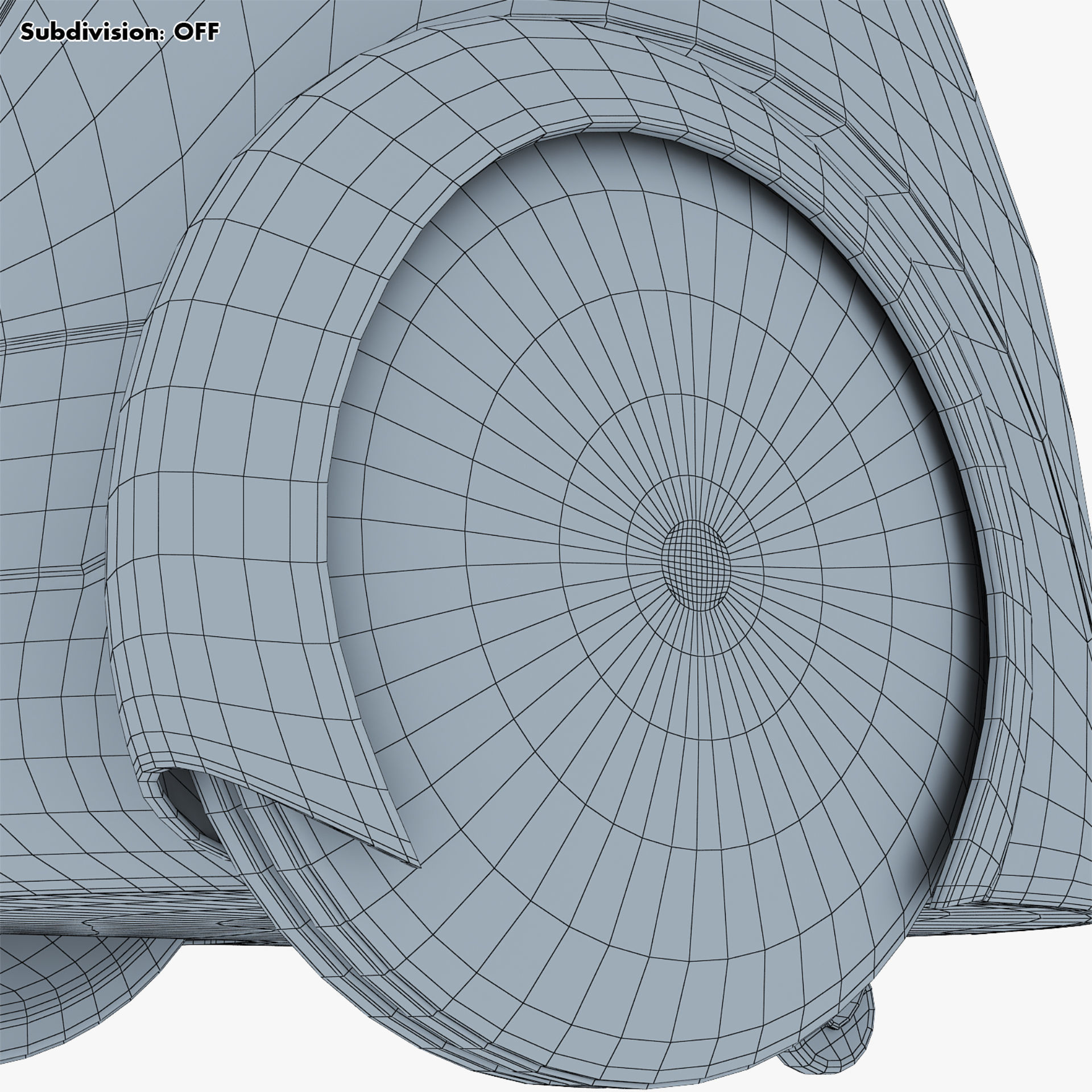Image resolution: width=1092 pixels, height=1092 pixels.
Task: Click the 'Subdivision: OFF' label text
Action: [x=119, y=32]
